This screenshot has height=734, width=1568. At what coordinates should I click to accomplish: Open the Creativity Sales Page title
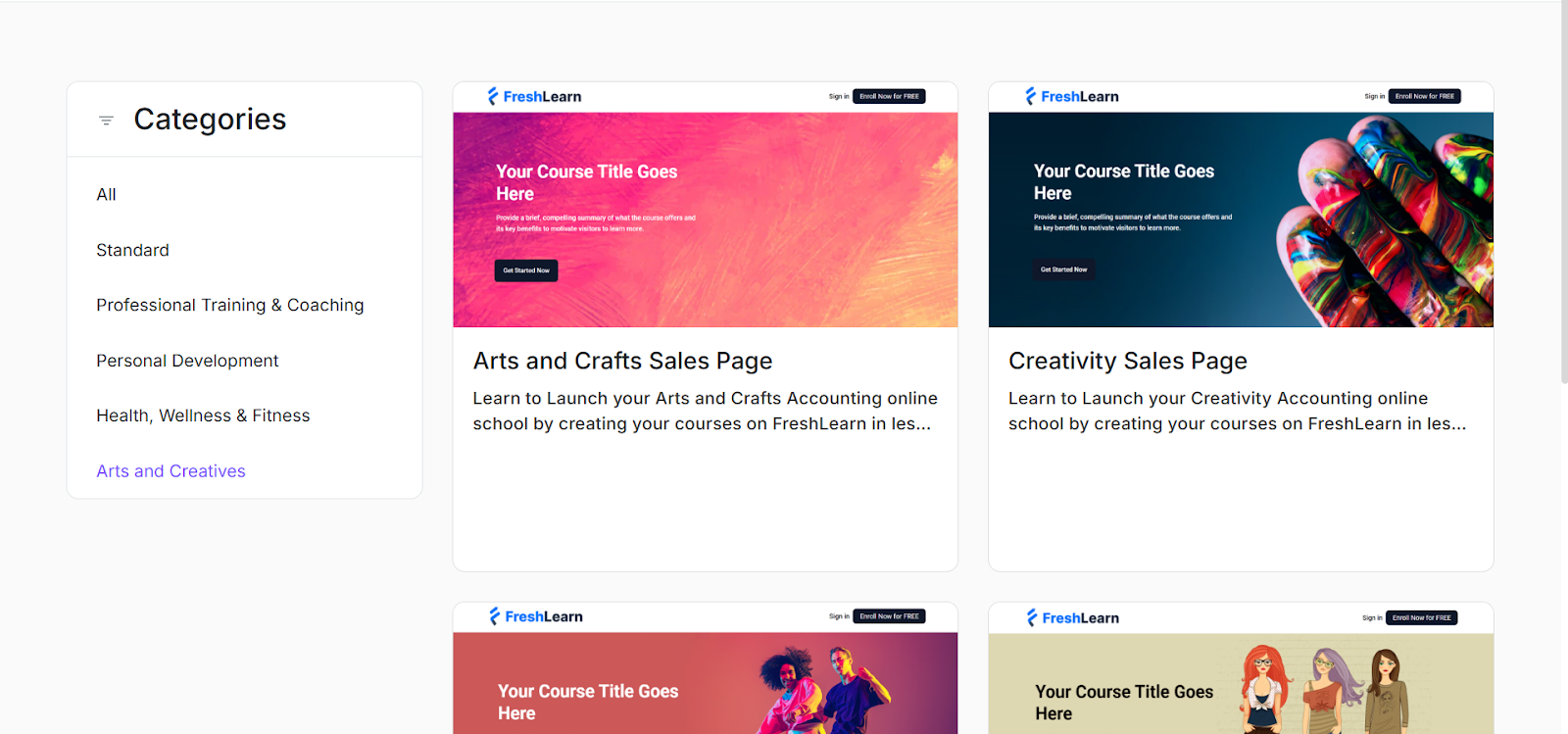(x=1127, y=361)
